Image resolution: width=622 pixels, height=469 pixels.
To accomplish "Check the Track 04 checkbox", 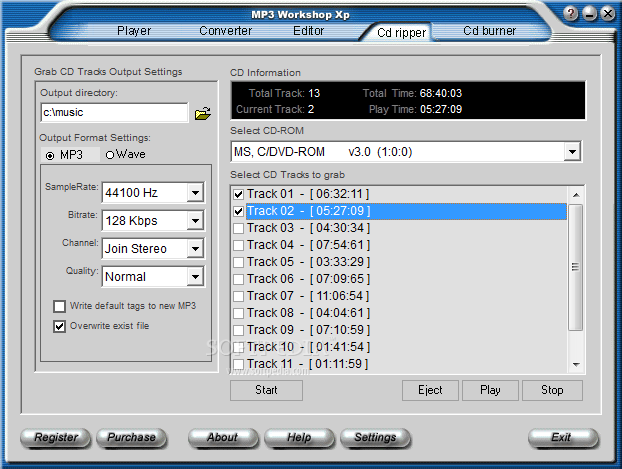I will click(x=238, y=246).
